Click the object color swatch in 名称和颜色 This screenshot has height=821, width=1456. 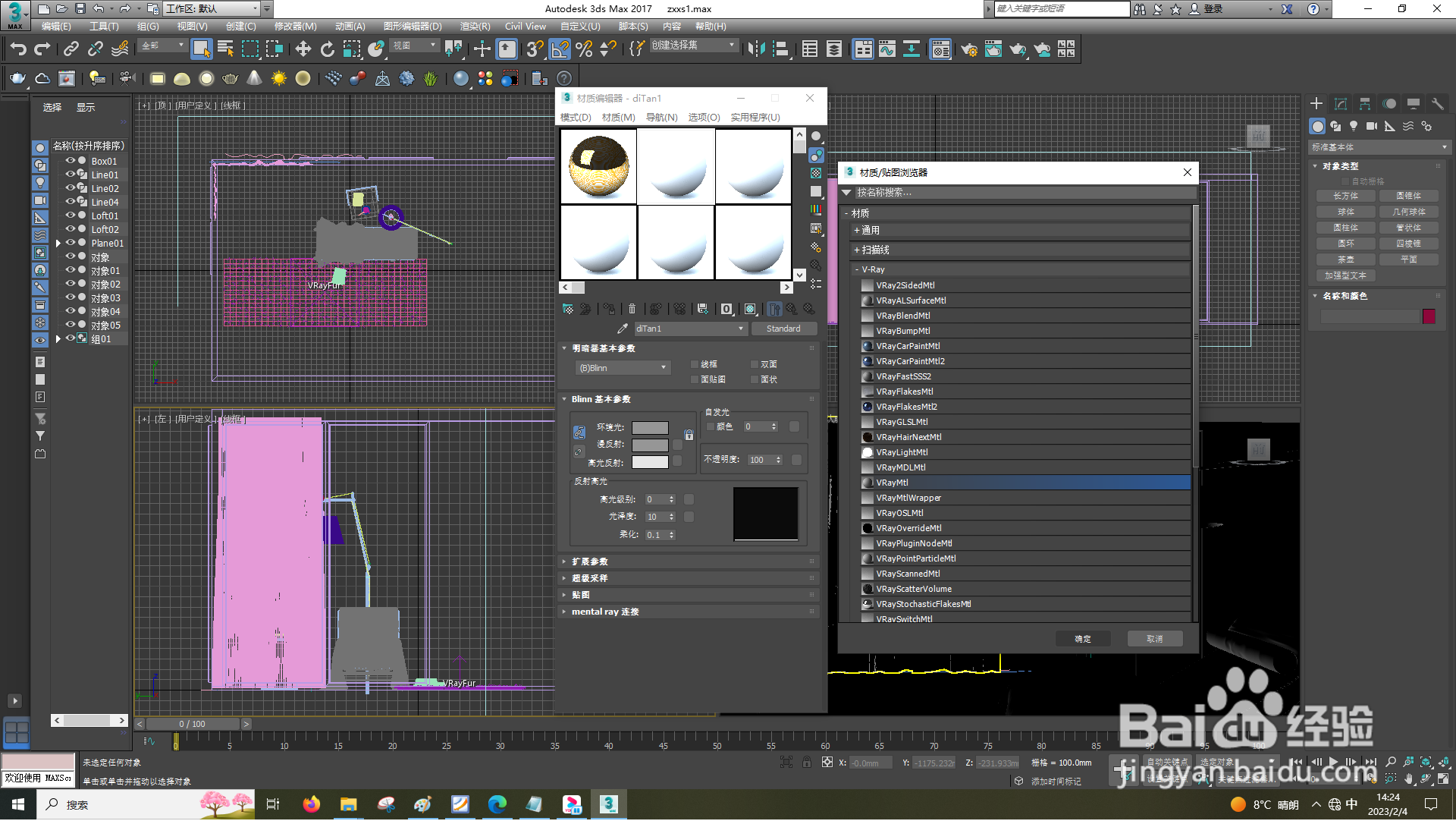coord(1429,316)
